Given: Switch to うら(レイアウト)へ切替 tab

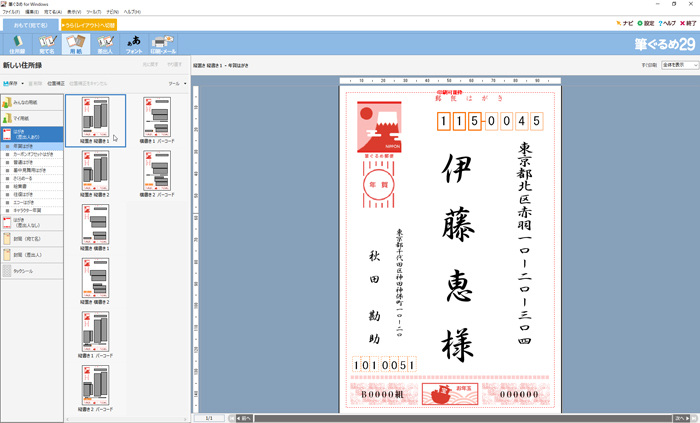Looking at the screenshot, I should pos(89,24).
